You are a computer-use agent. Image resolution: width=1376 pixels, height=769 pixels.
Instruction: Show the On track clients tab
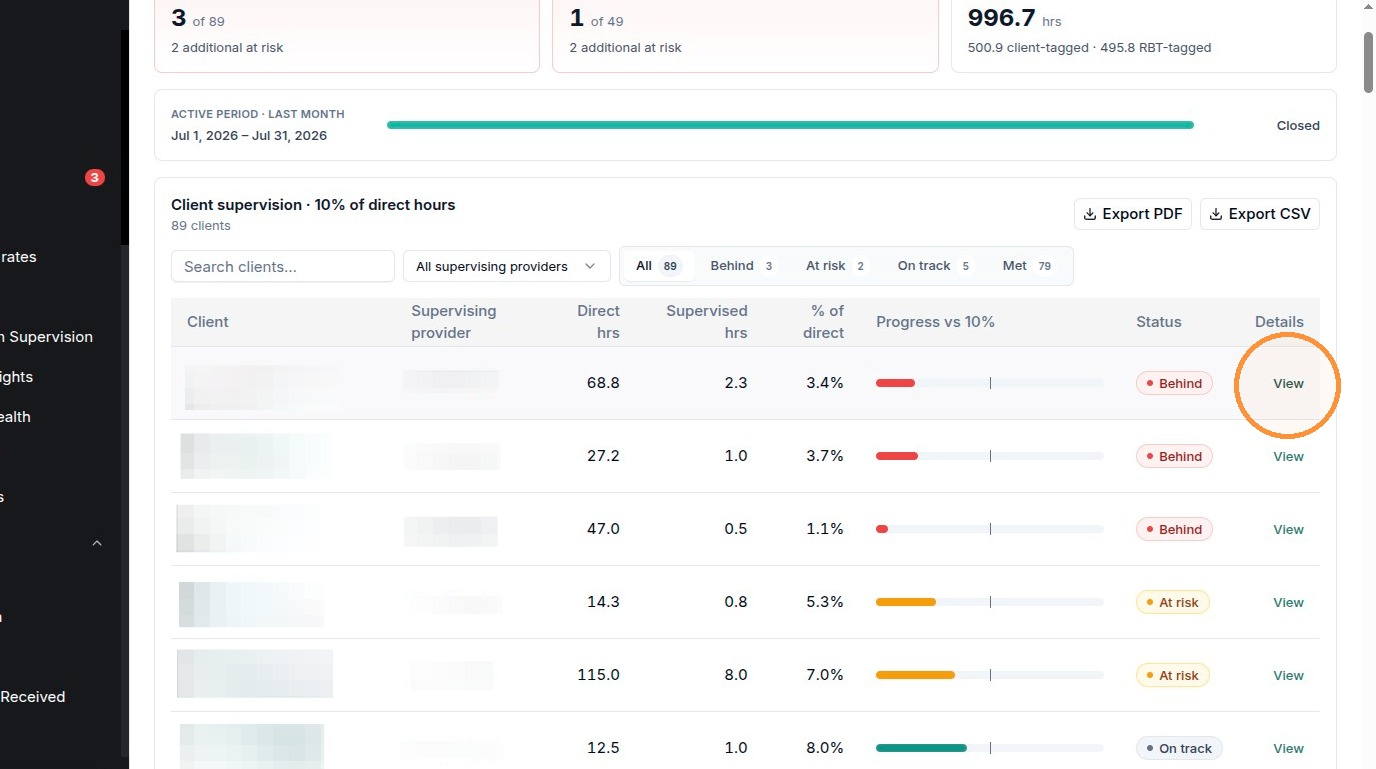pos(935,266)
